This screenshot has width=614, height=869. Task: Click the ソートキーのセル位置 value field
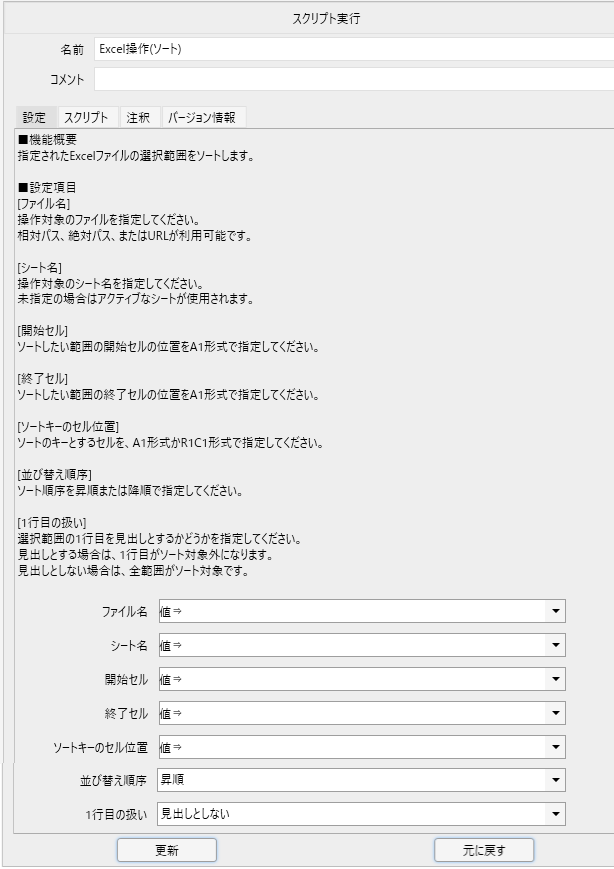click(x=350, y=748)
